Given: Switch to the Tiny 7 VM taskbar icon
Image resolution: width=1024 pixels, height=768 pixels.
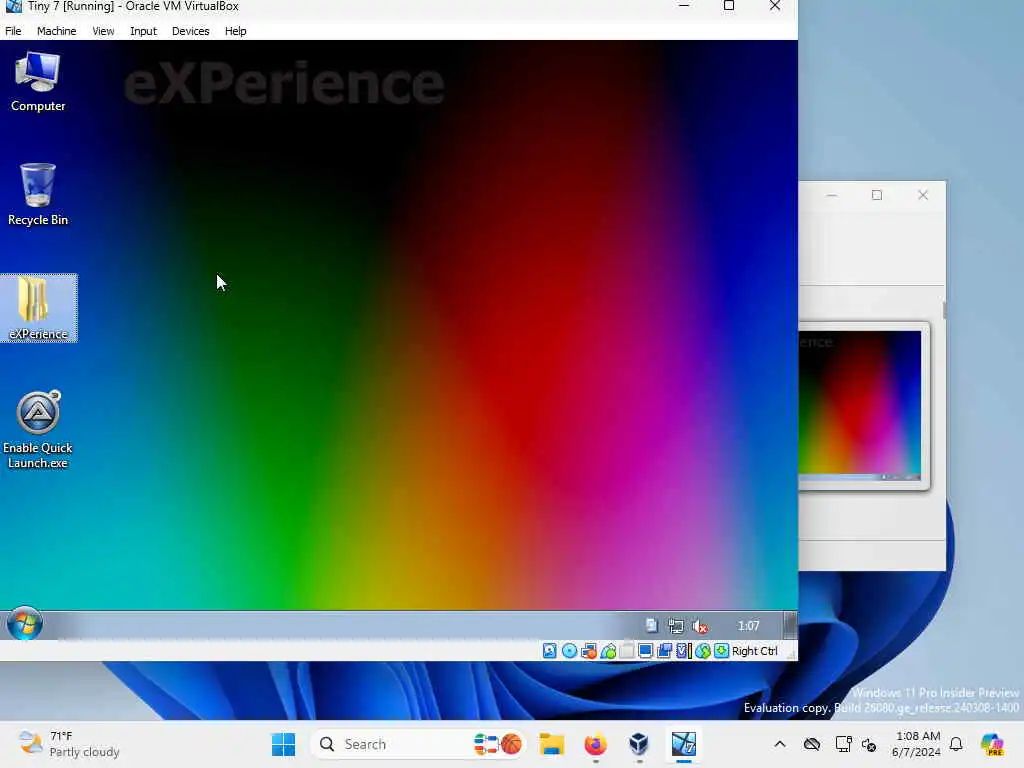Looking at the screenshot, I should click(684, 744).
